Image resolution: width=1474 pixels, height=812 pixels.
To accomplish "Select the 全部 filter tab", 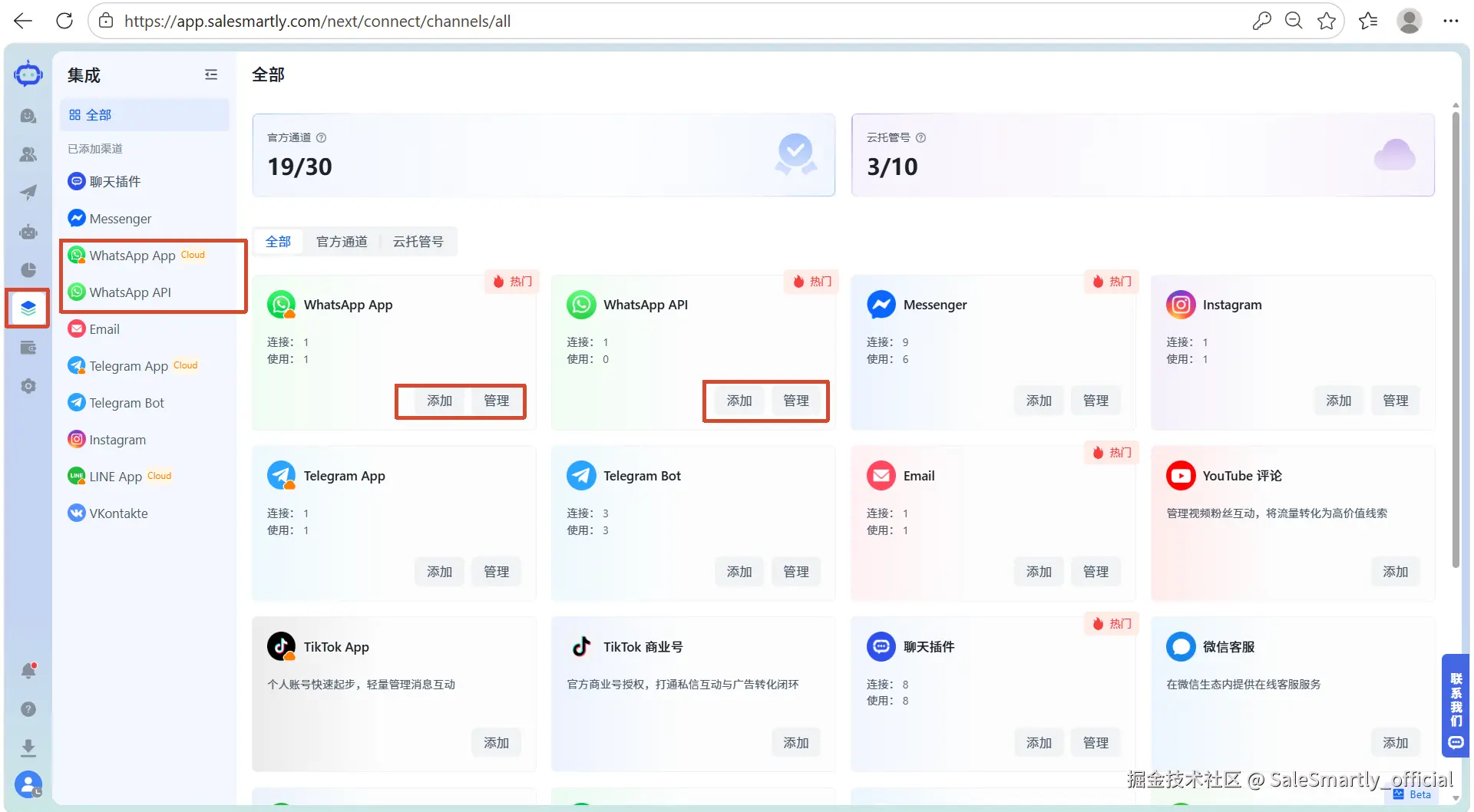I will [278, 242].
